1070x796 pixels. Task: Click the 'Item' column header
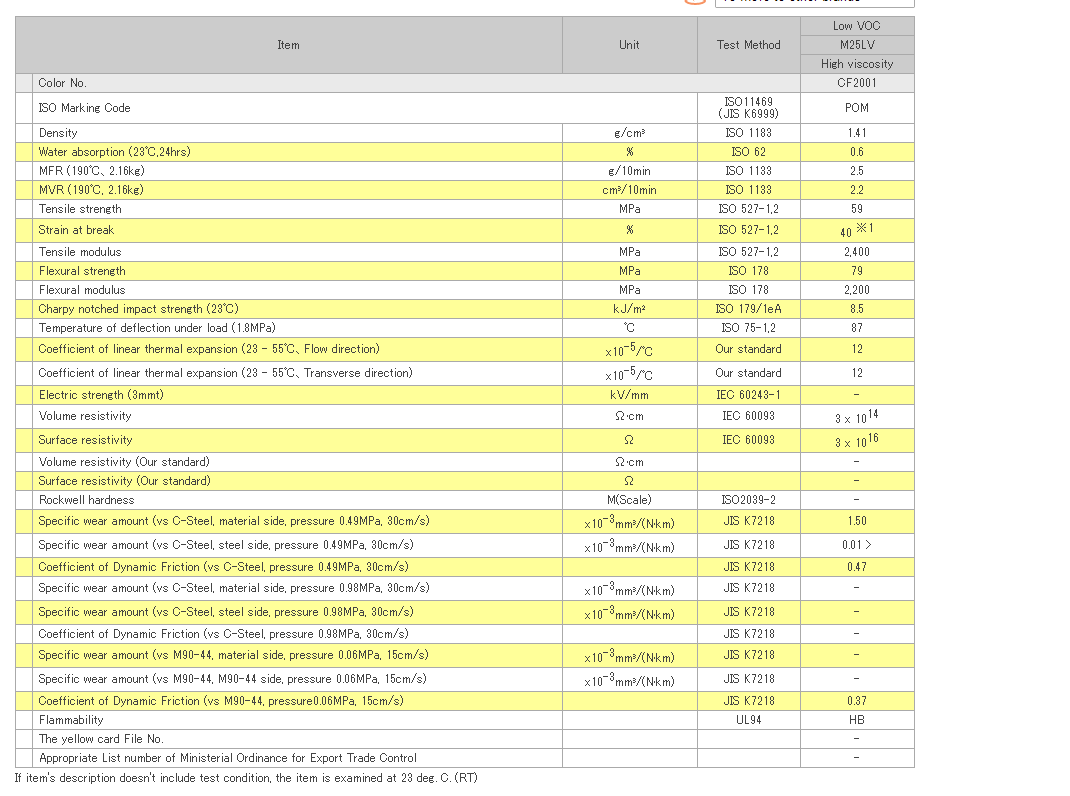(x=289, y=45)
